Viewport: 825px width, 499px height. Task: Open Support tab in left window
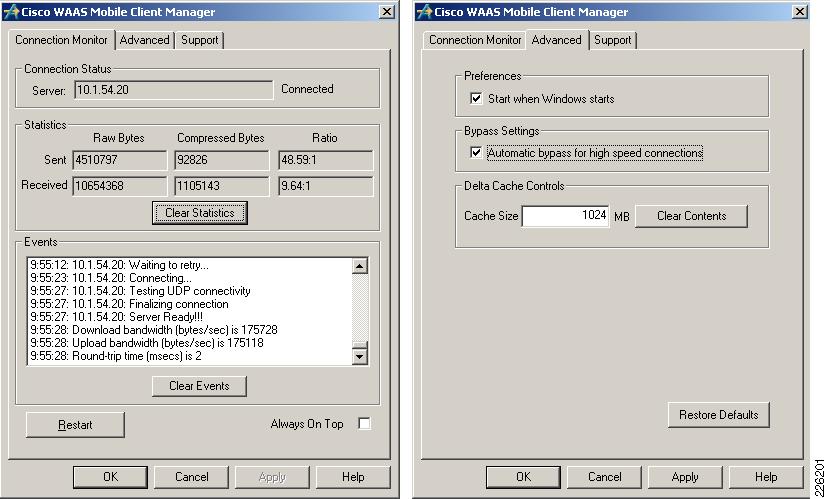click(199, 40)
